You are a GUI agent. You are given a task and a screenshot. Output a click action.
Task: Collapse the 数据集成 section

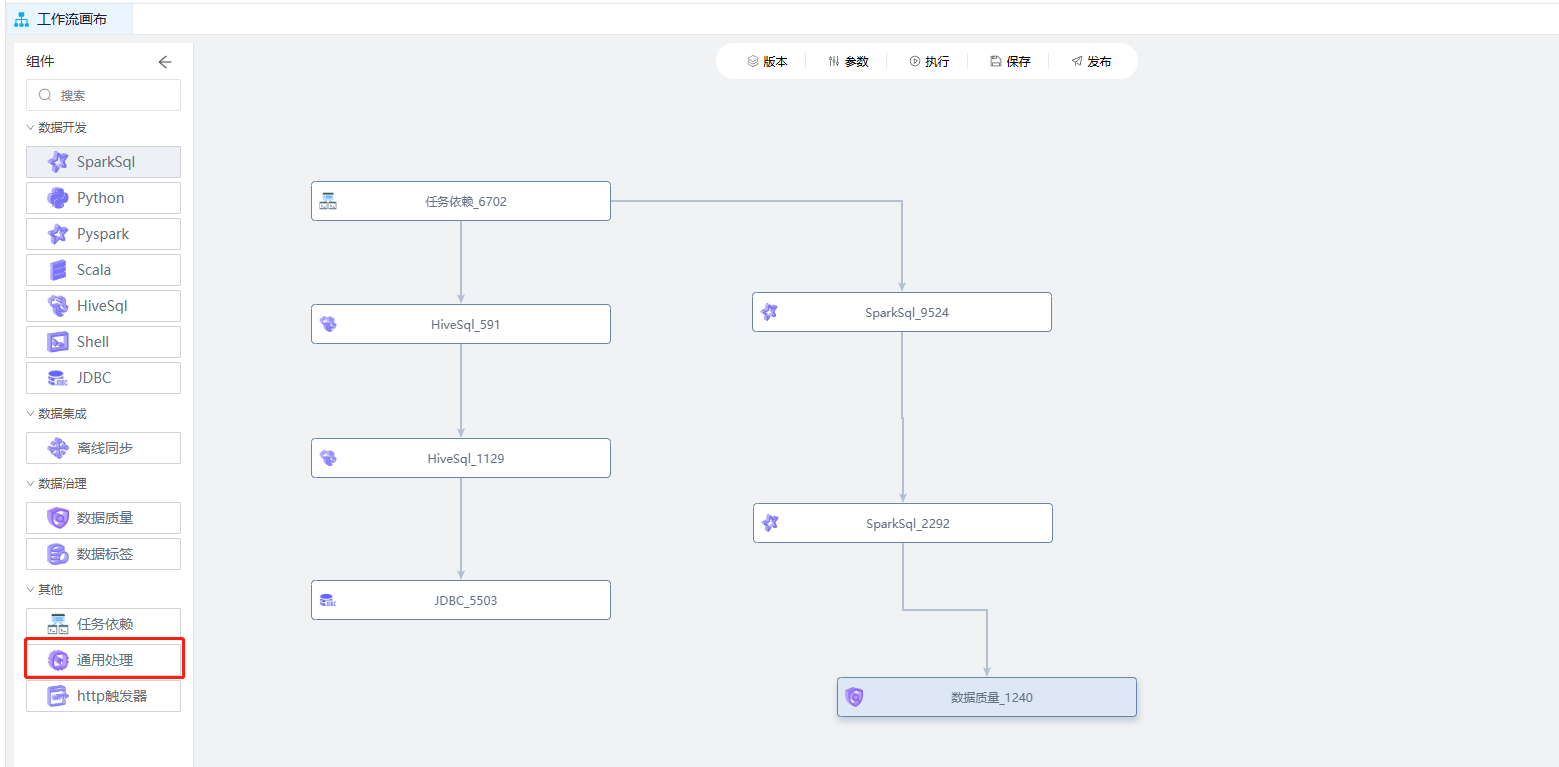click(57, 414)
